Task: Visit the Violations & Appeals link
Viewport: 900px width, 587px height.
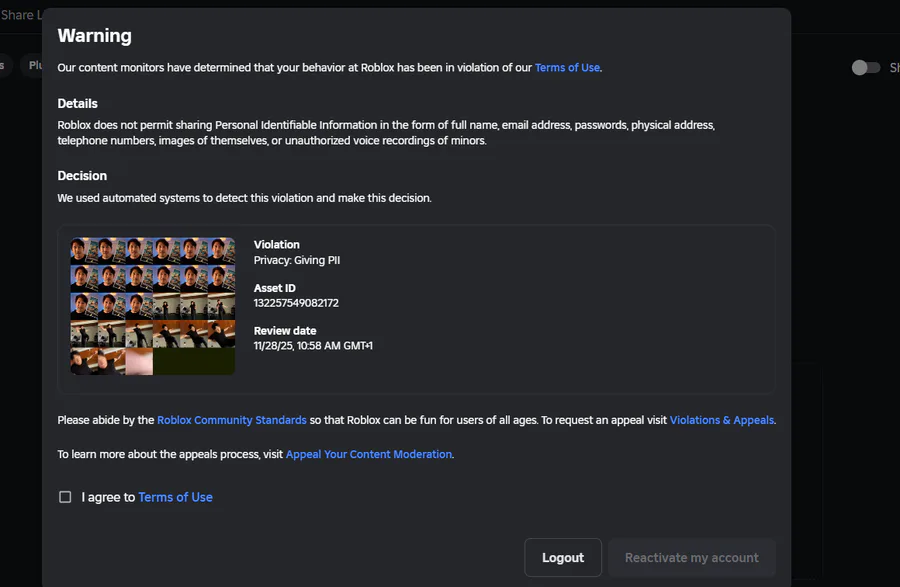Action: 721,421
